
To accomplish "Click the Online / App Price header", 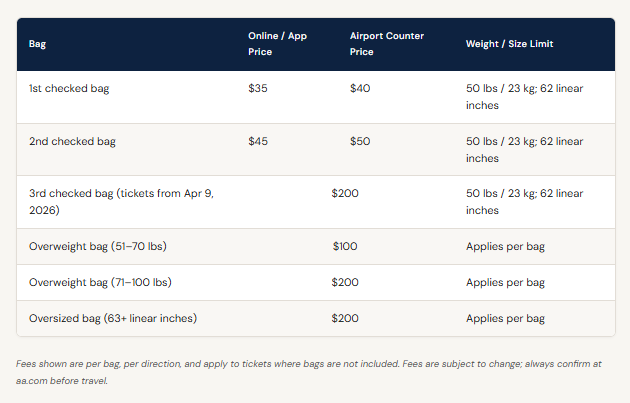I will click(277, 44).
